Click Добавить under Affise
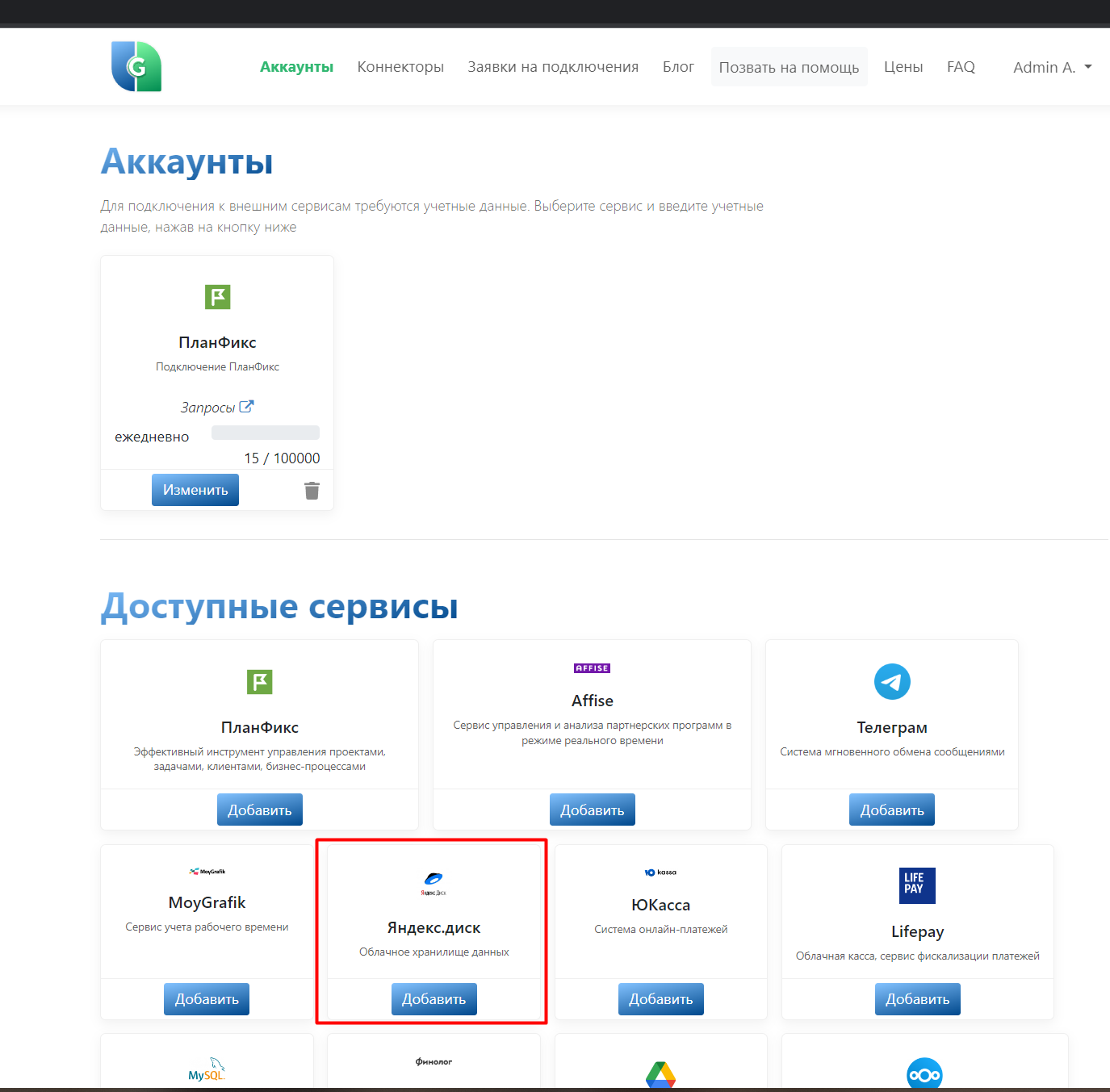Screen dimensions: 1110x1092 [592, 810]
